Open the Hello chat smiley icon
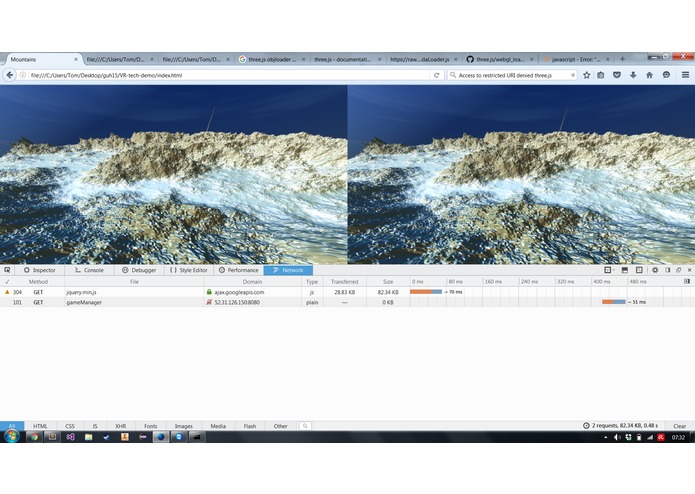 coord(666,75)
